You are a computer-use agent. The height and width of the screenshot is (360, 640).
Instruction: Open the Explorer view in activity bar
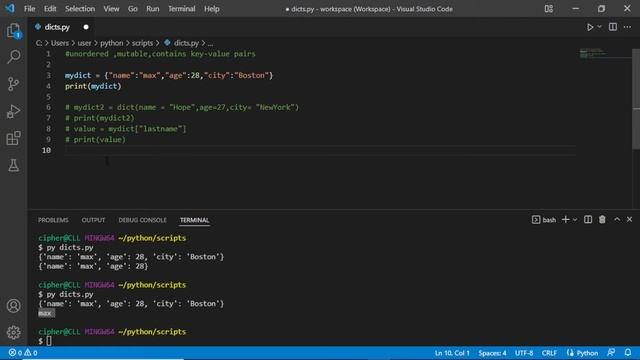pos(13,31)
